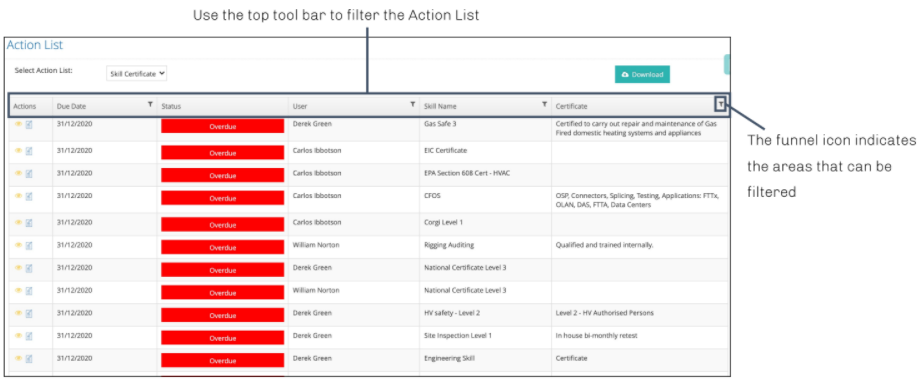Screen dimensions: 920x383
Task: View HV safety - Level 2 row eye icon
Action: 18,313
